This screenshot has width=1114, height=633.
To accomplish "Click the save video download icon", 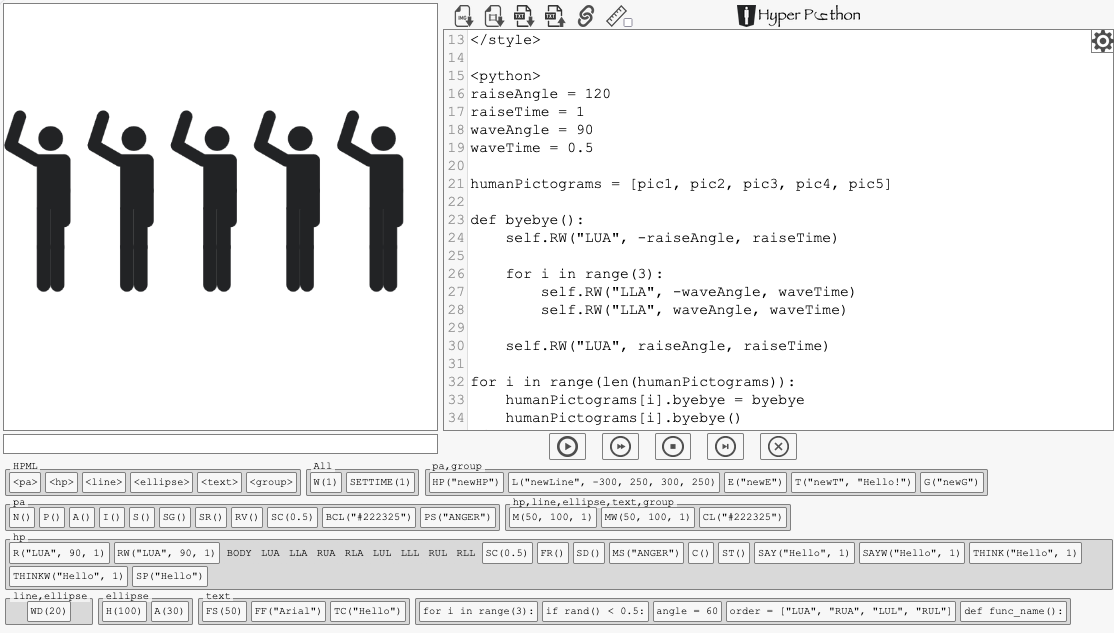I will [494, 16].
